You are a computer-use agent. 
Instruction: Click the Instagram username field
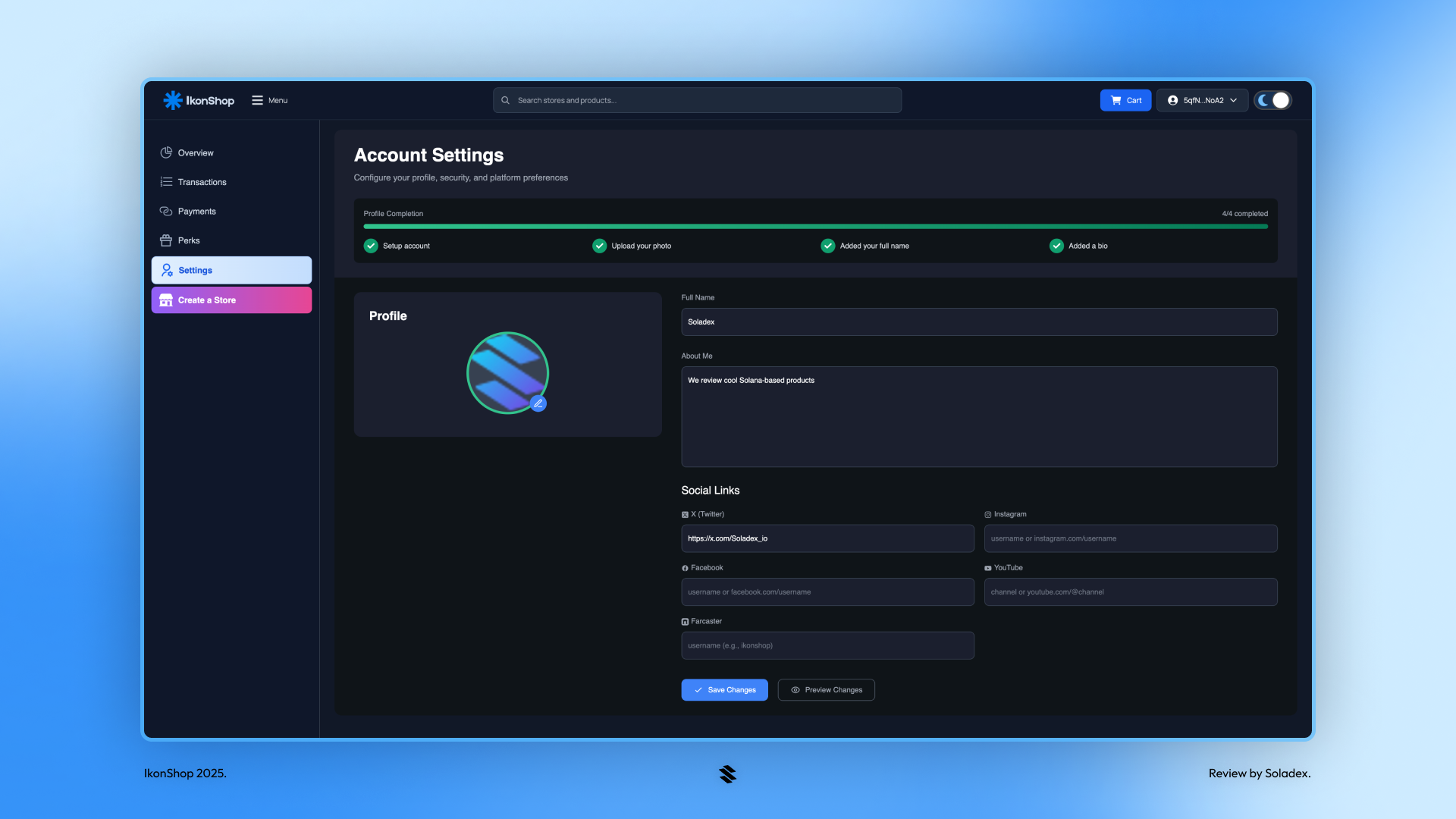click(1131, 538)
